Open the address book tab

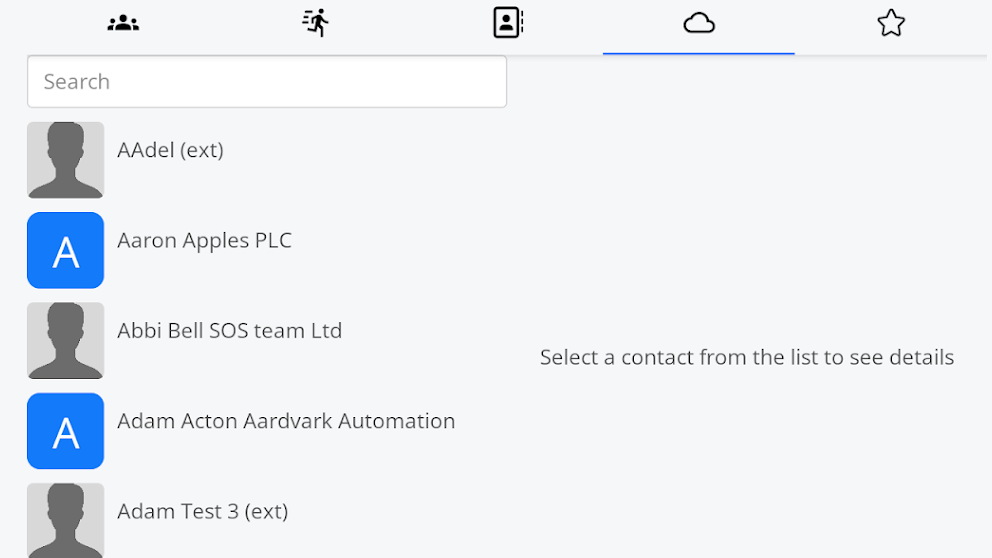(x=507, y=23)
